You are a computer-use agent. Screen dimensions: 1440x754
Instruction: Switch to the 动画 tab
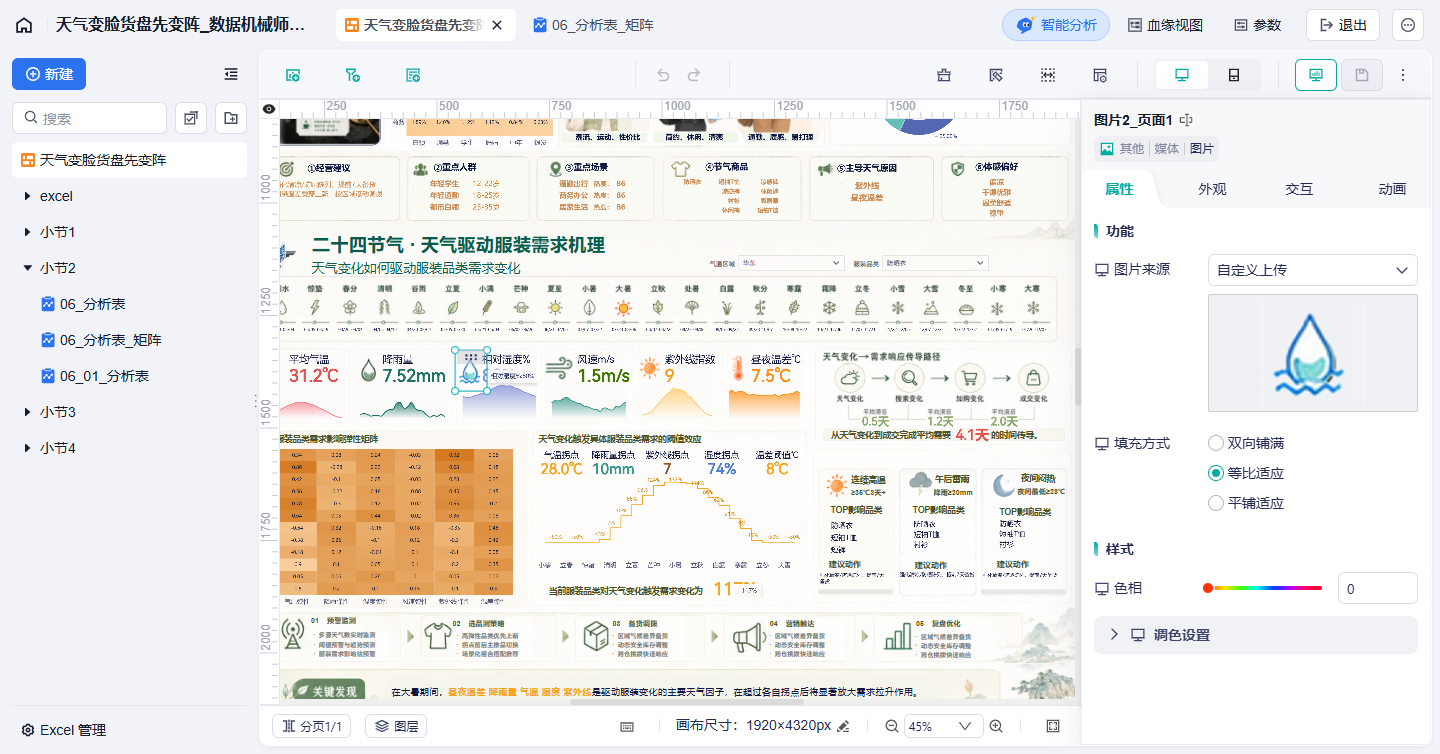click(x=1392, y=189)
